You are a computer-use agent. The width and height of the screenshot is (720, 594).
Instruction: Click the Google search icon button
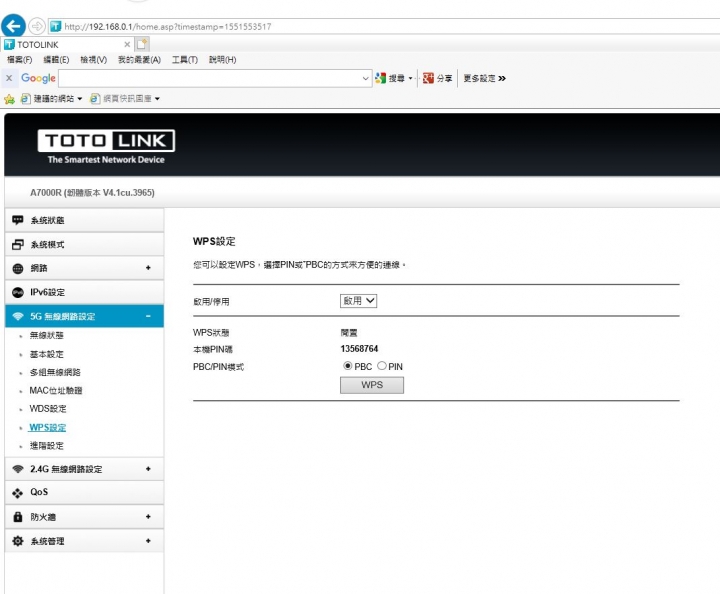[380, 78]
